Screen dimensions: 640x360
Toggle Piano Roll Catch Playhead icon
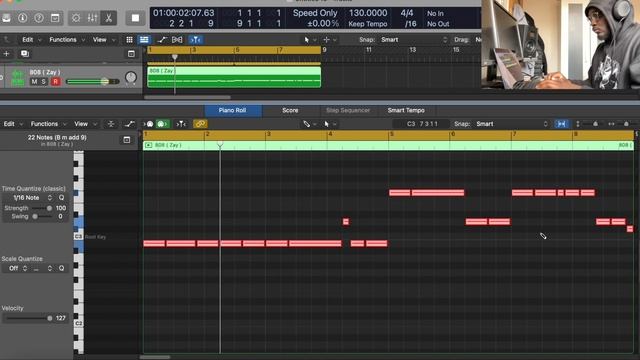pyautogui.click(x=182, y=124)
